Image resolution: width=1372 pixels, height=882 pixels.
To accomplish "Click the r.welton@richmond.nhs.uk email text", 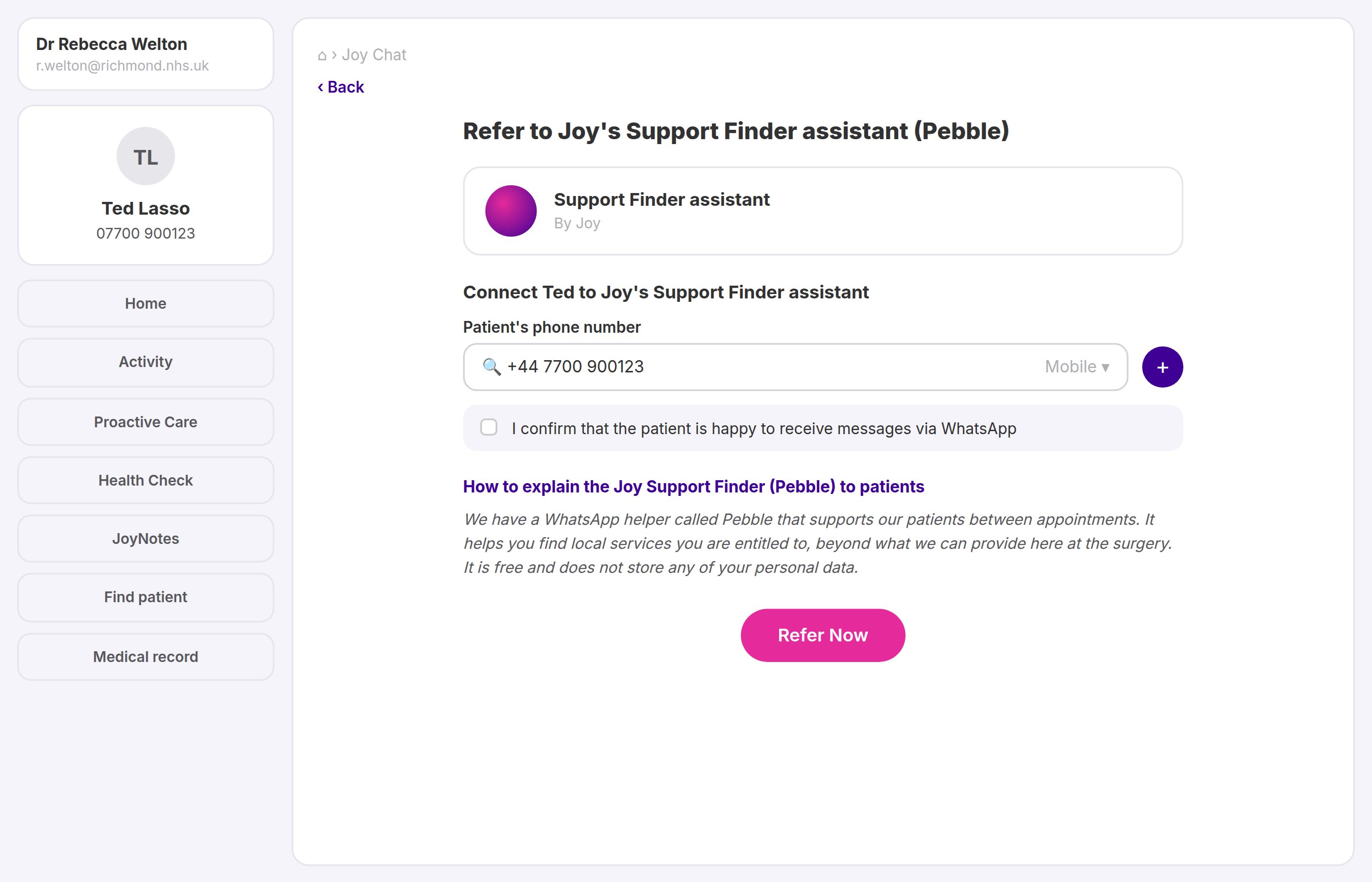I will [x=122, y=66].
